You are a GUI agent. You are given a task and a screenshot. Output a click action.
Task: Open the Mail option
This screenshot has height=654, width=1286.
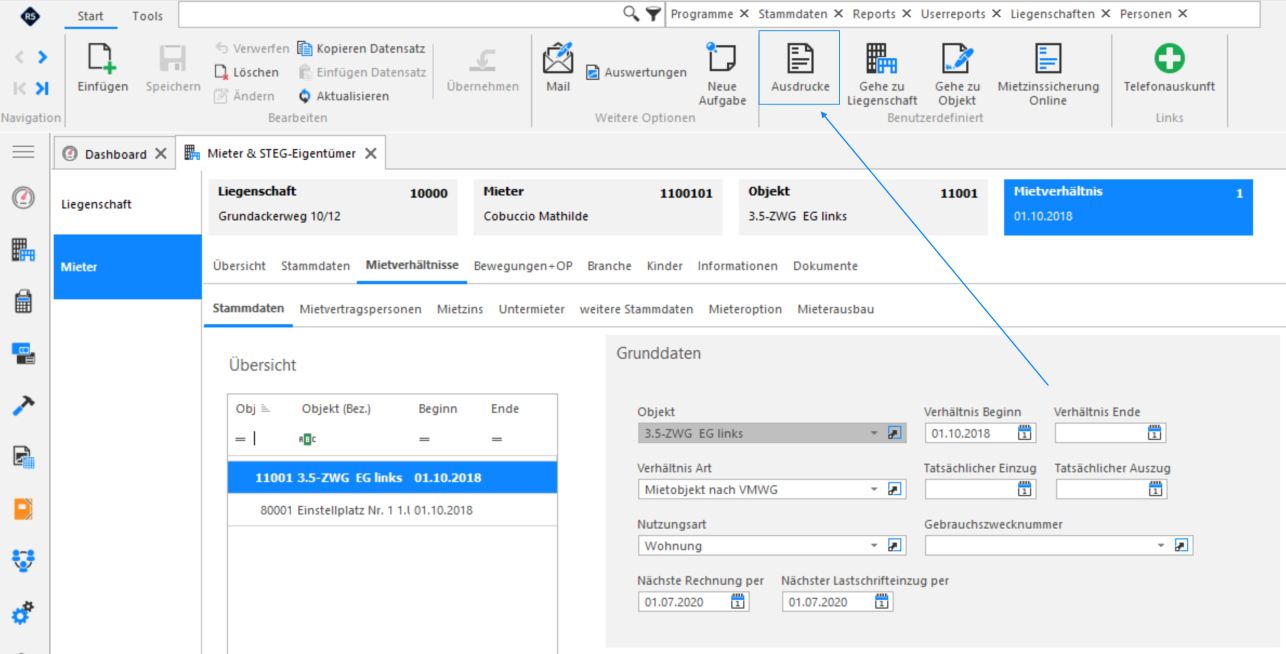tap(558, 68)
